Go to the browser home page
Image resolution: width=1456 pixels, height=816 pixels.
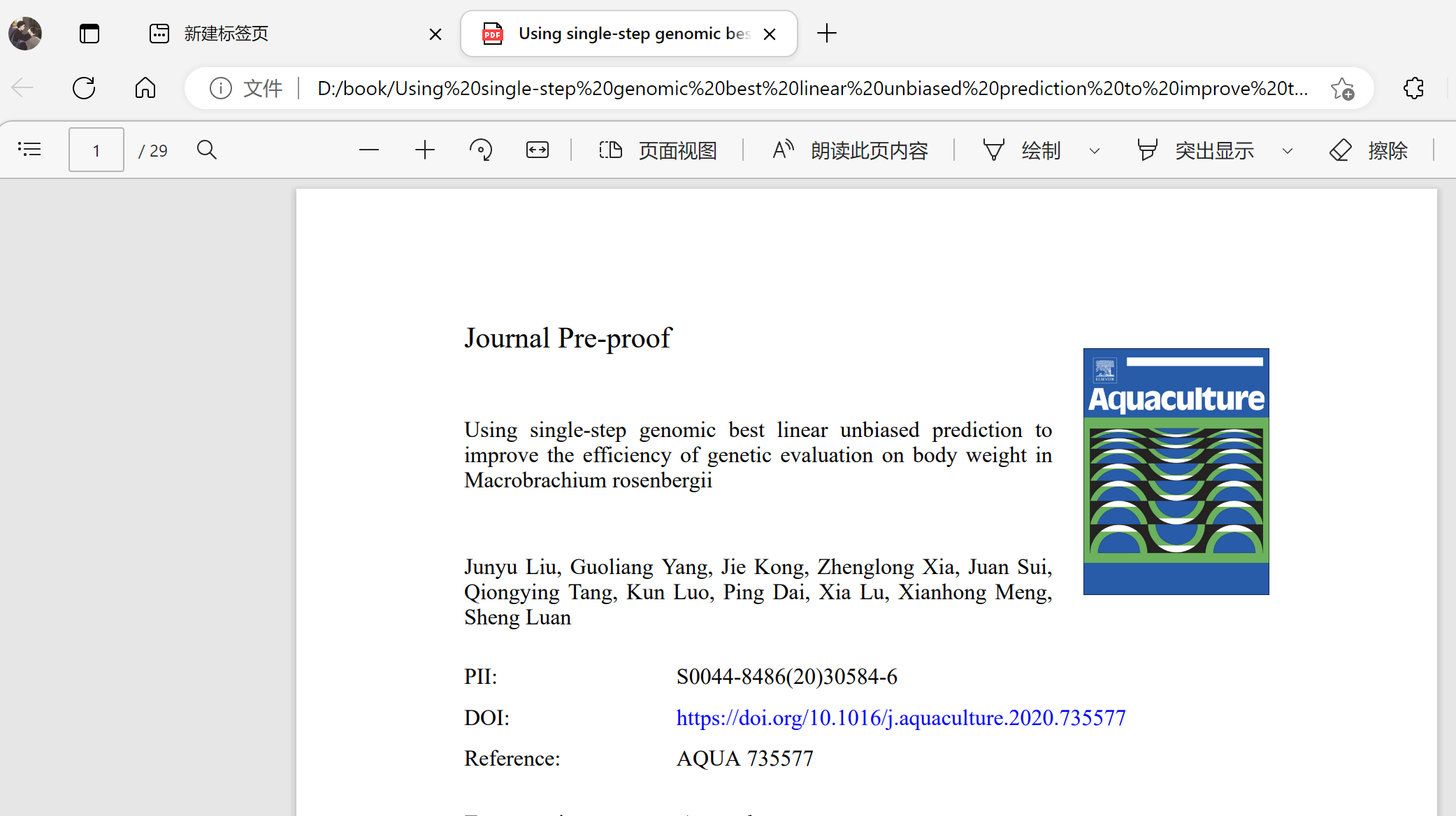click(x=145, y=88)
